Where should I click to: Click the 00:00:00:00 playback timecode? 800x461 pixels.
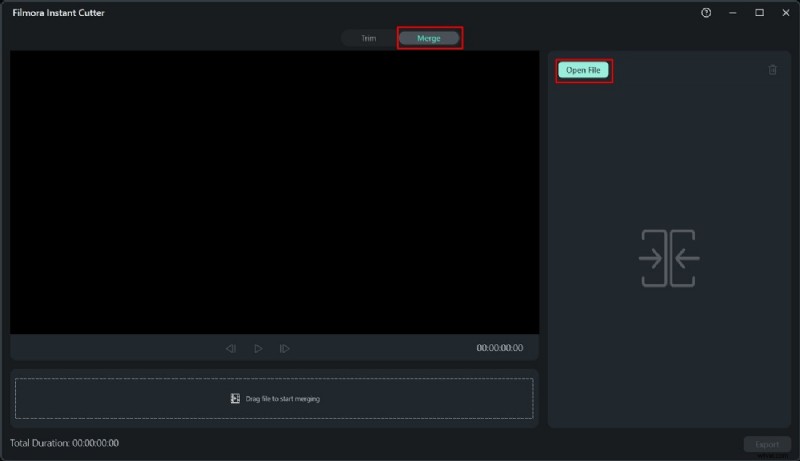(x=499, y=348)
